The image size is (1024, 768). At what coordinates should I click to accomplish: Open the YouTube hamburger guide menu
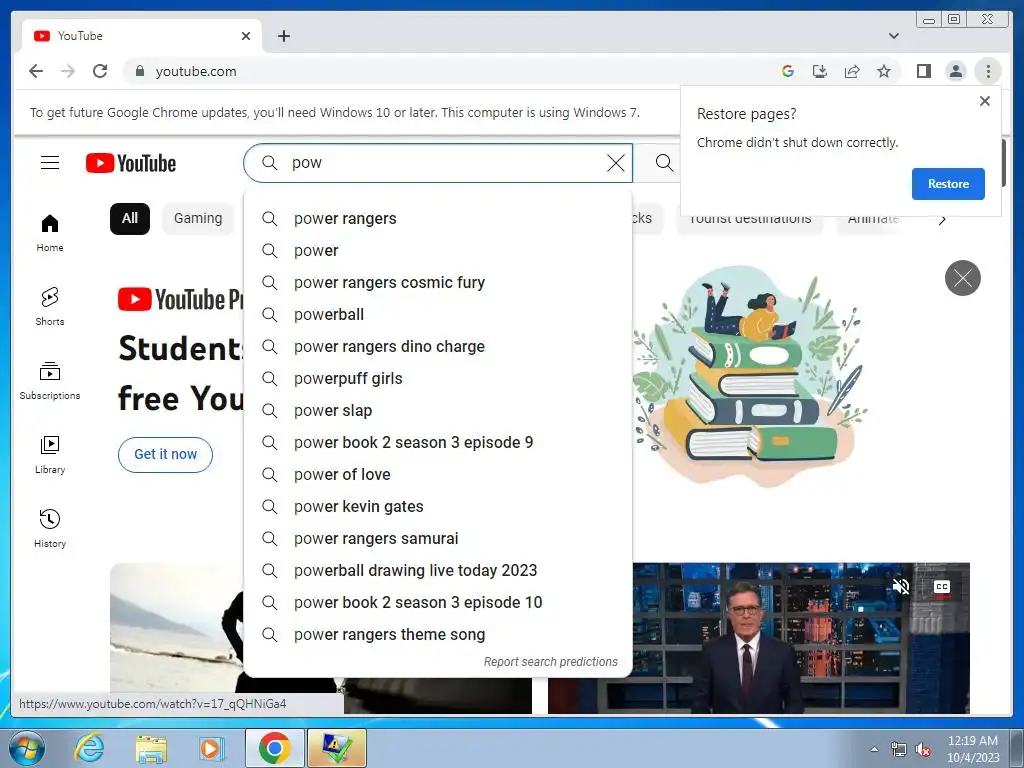[50, 163]
